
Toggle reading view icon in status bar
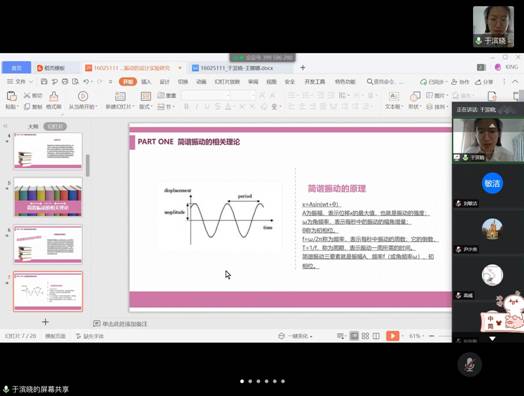[376, 336]
